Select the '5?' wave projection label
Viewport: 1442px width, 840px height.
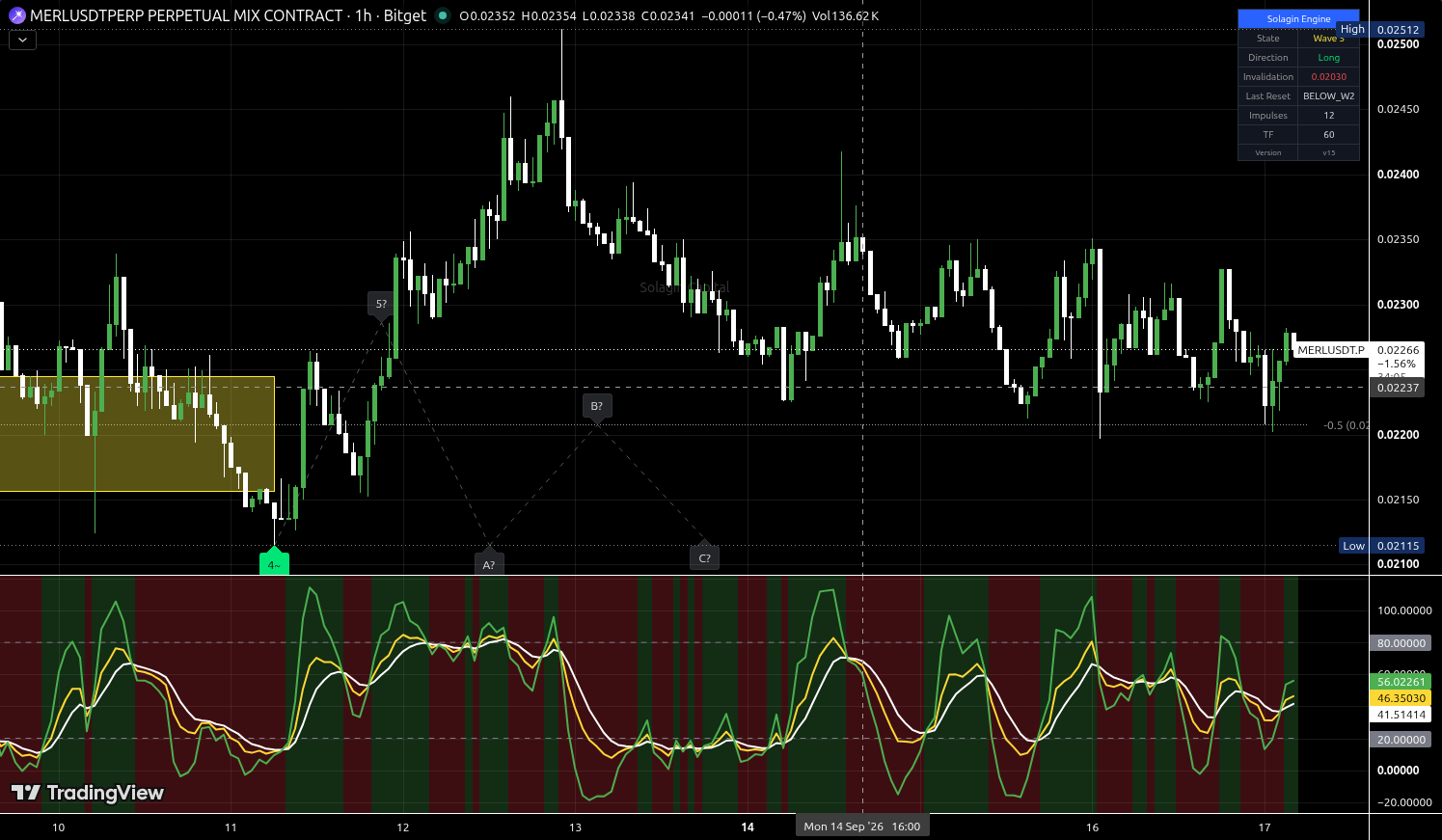381,305
